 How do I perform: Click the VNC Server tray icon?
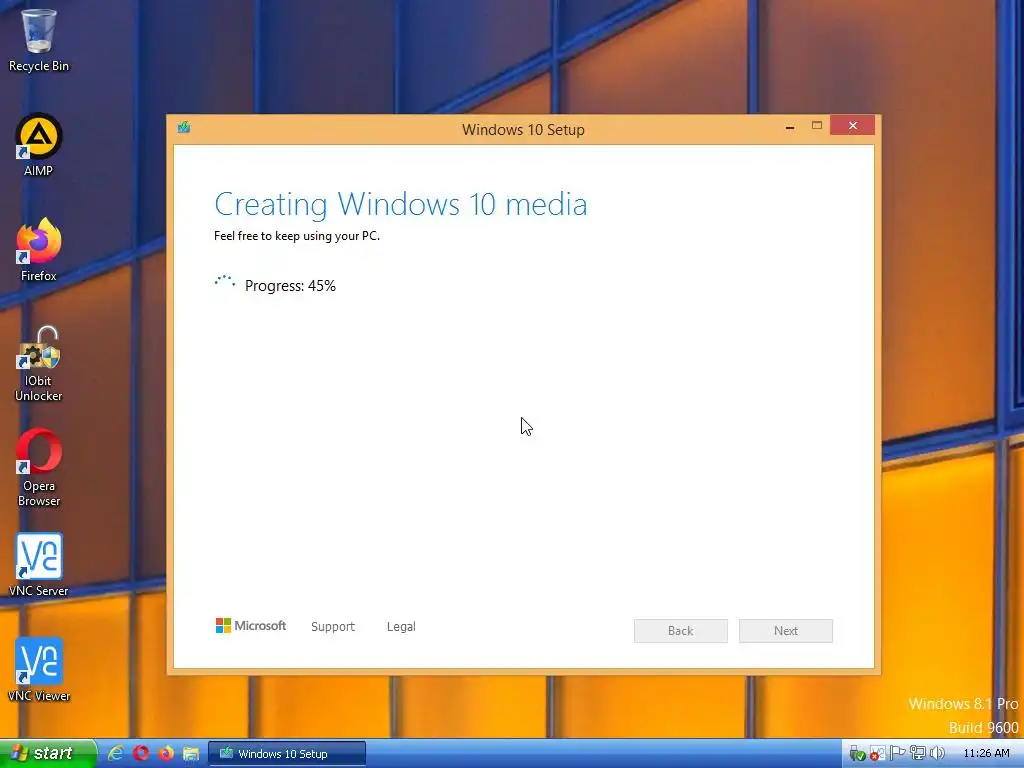tap(877, 754)
